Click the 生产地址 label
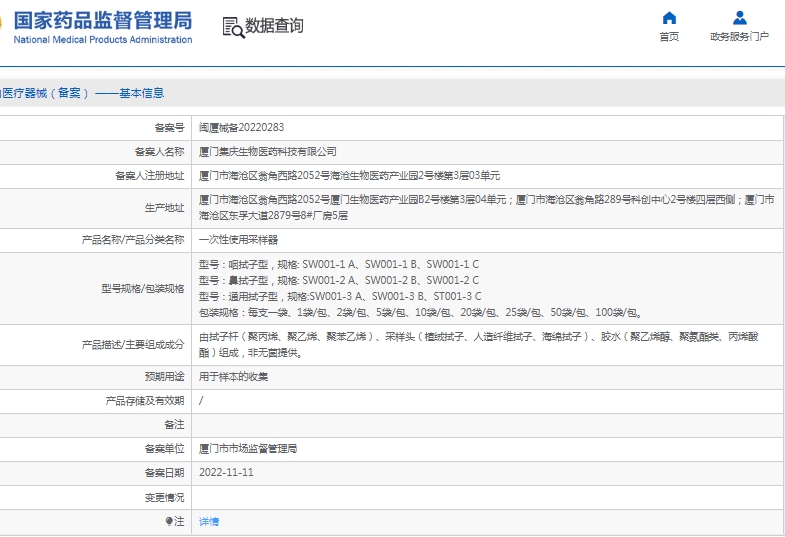 point(164,208)
